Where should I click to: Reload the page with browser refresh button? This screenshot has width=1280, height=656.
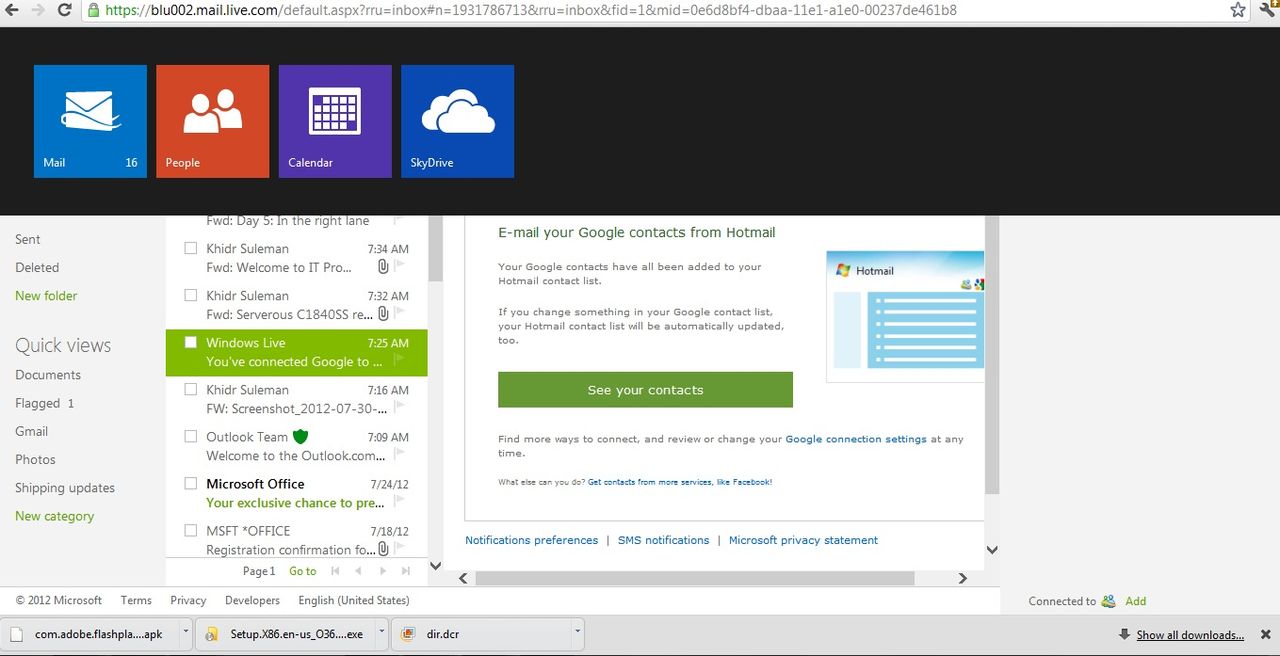click(65, 10)
